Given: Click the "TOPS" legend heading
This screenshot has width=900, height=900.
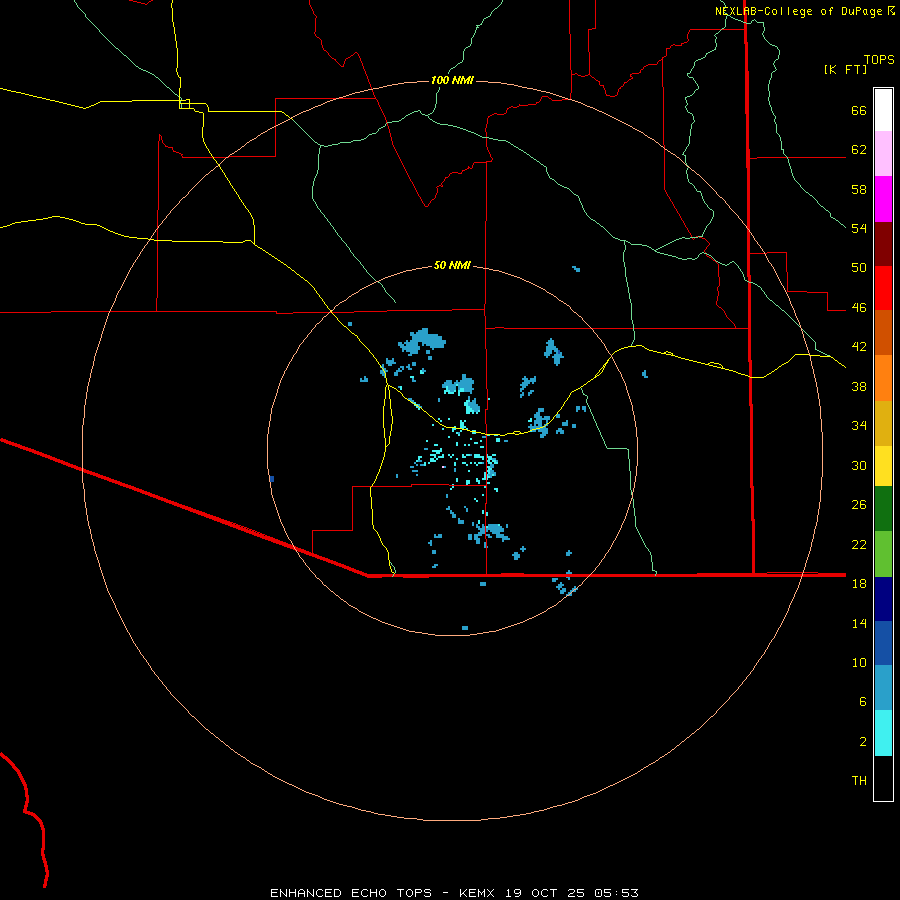Looking at the screenshot, I should pos(879,60).
